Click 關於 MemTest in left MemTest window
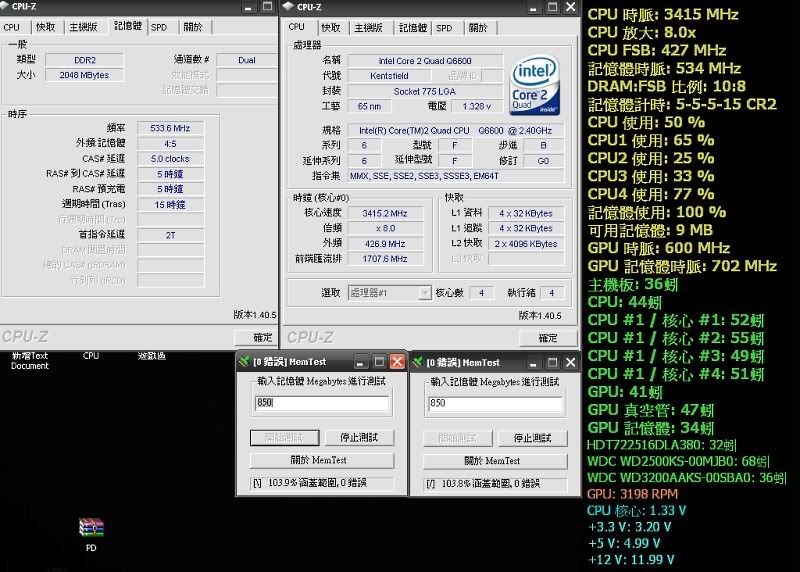The image size is (800, 572). 322,460
